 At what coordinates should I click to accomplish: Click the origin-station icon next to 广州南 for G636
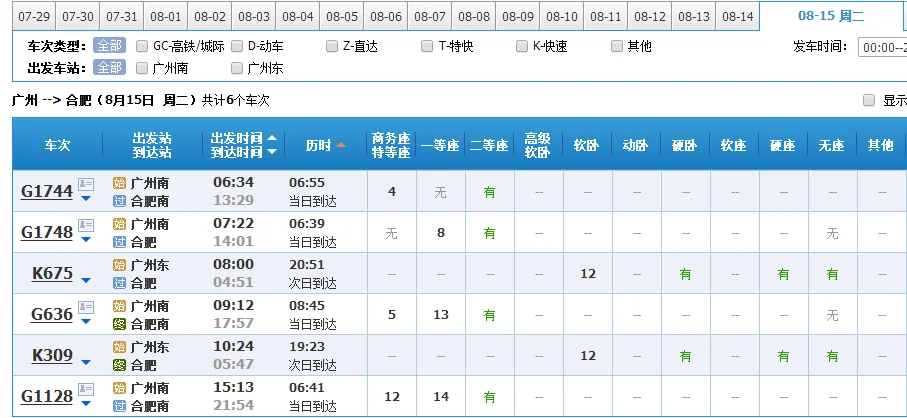(119, 306)
